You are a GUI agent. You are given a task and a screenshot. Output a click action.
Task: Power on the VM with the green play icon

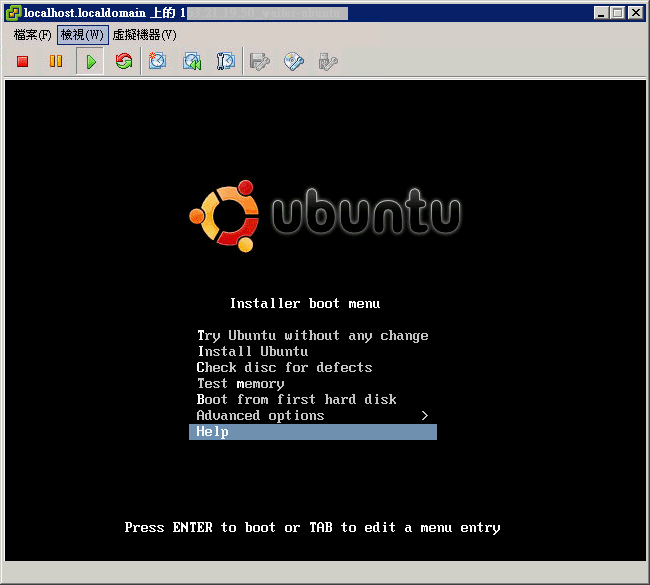[90, 62]
